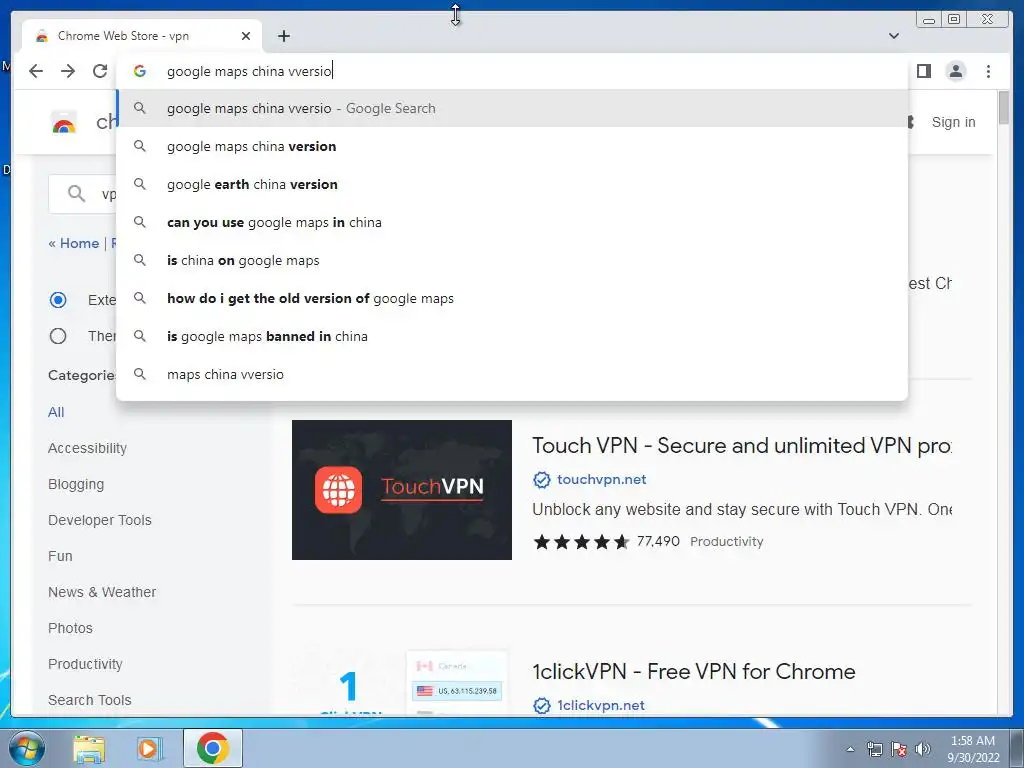
Task: Toggle the Chrome side panel icon
Action: coord(923,71)
